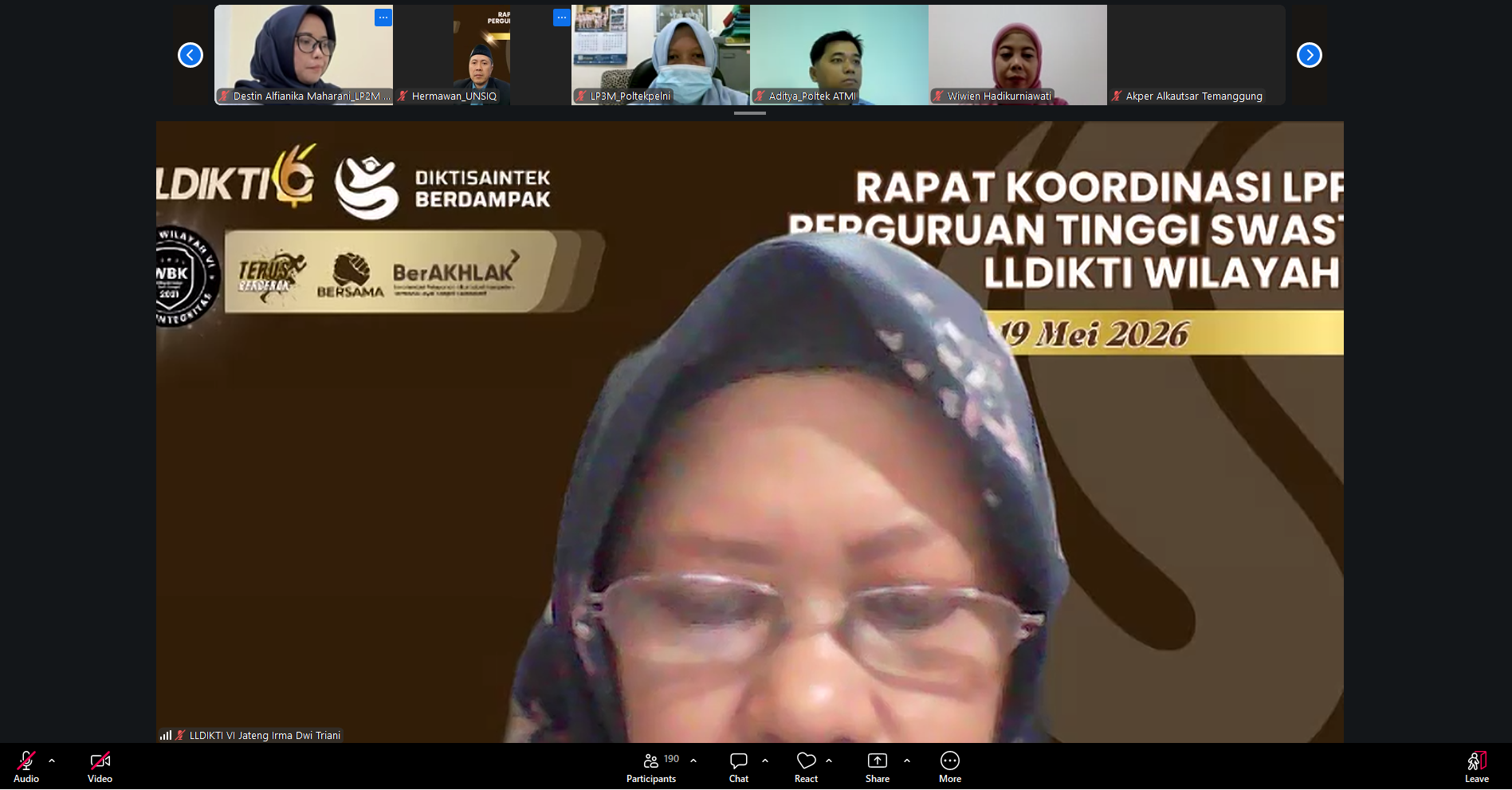Expand reactions arrow beside React
The width and height of the screenshot is (1512, 790).
click(829, 761)
